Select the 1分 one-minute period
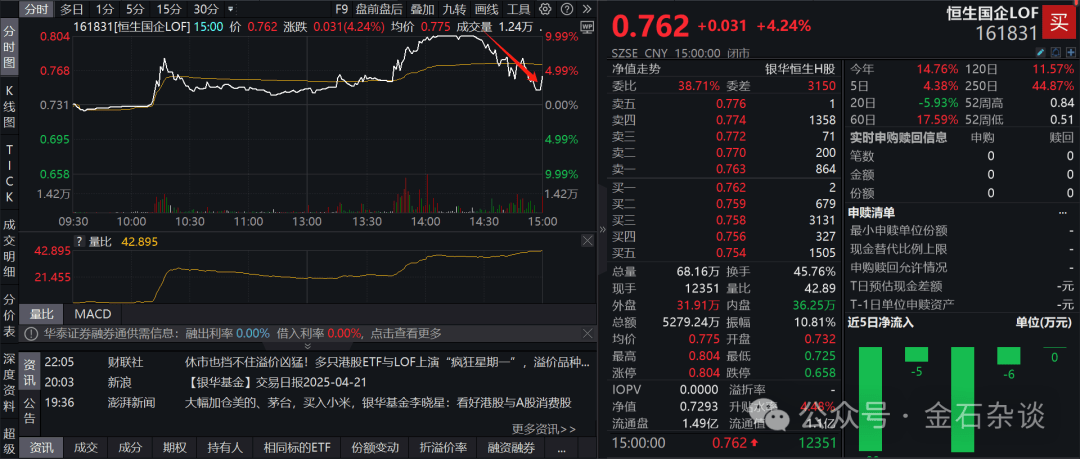1080x459 pixels. (105, 9)
